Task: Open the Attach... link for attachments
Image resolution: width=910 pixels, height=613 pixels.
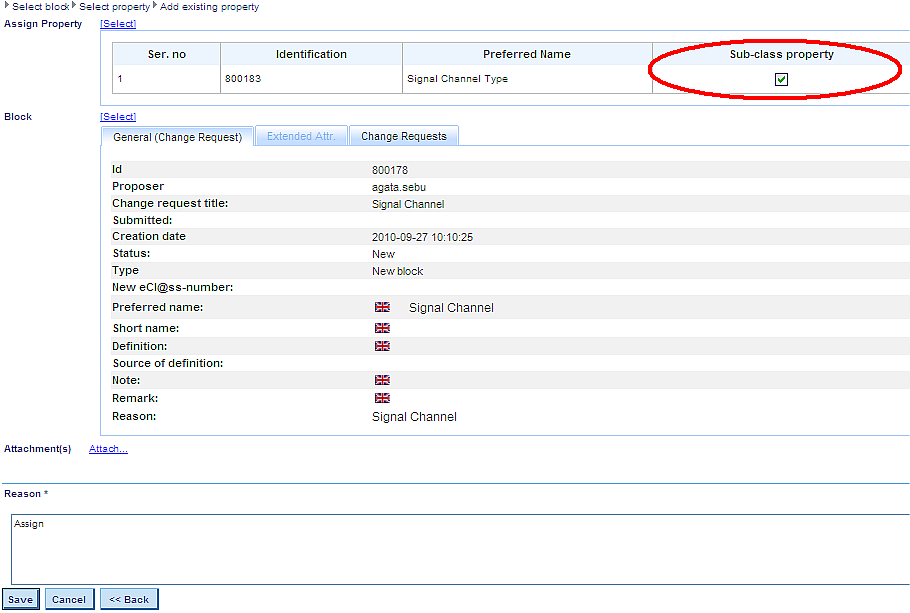Action: click(x=108, y=449)
